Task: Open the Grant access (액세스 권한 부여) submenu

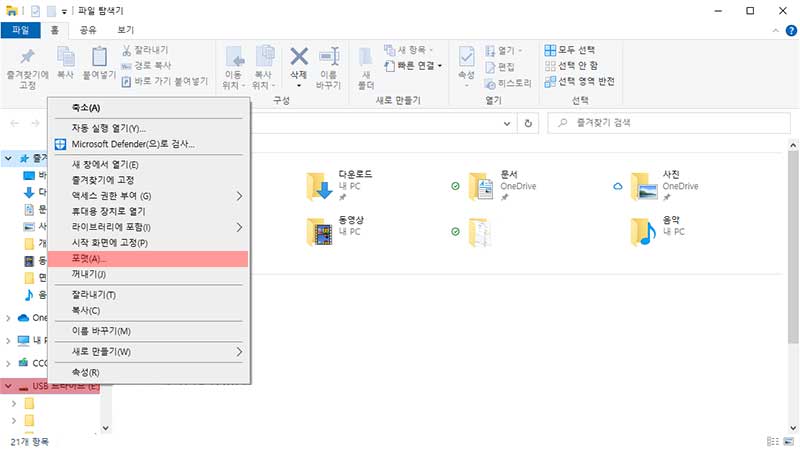Action: tap(148, 196)
